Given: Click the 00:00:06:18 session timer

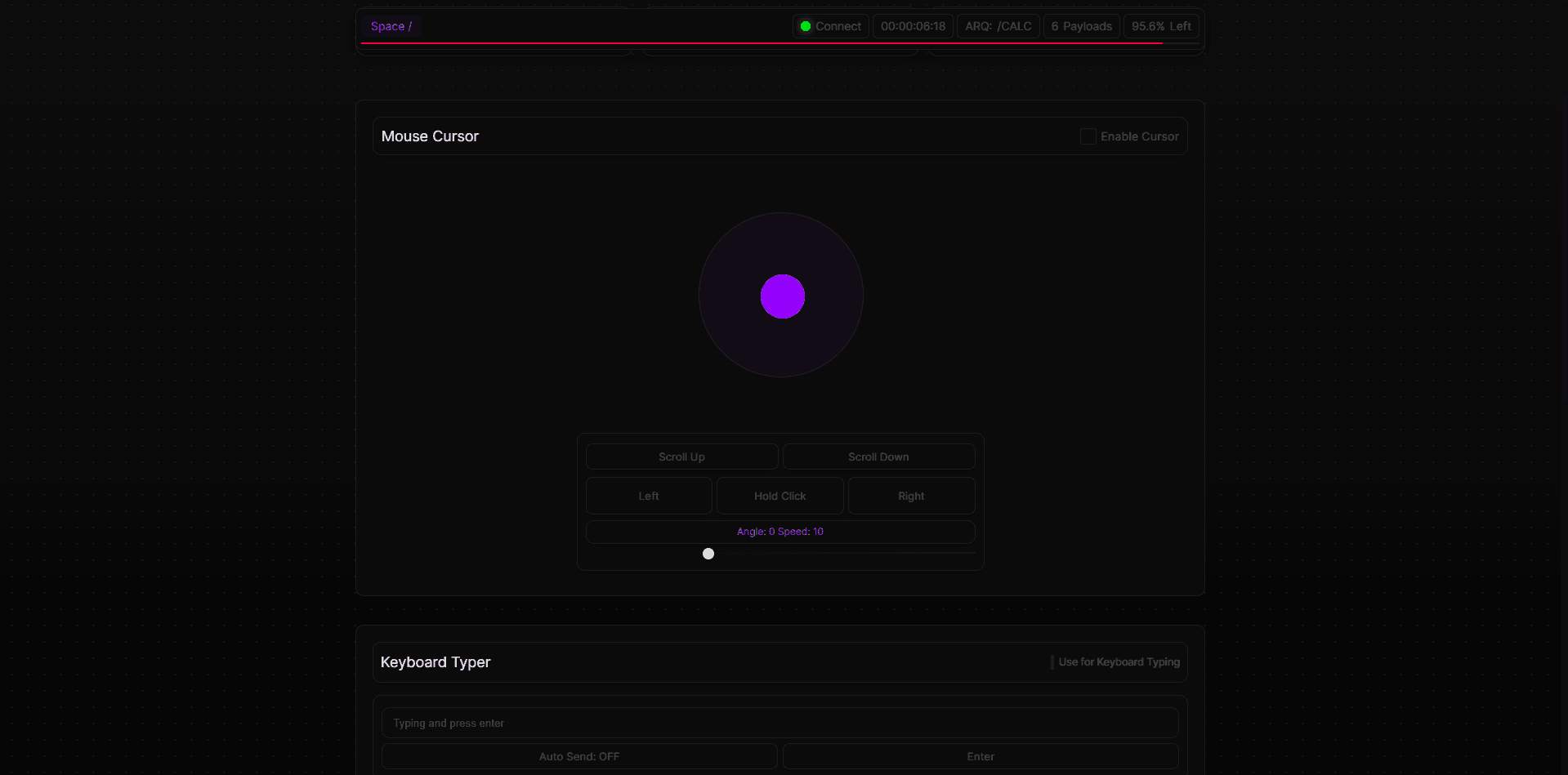Looking at the screenshot, I should [x=913, y=26].
